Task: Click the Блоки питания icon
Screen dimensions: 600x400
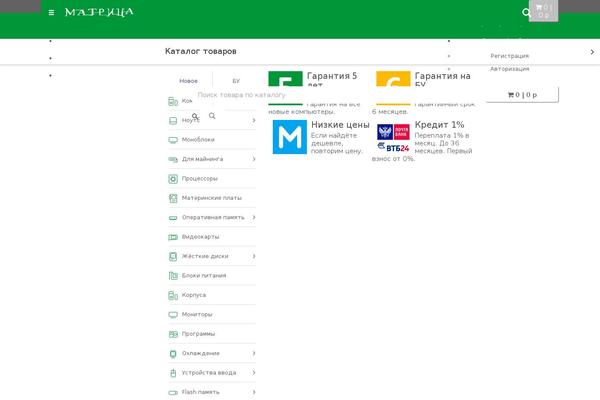Action: (173, 276)
